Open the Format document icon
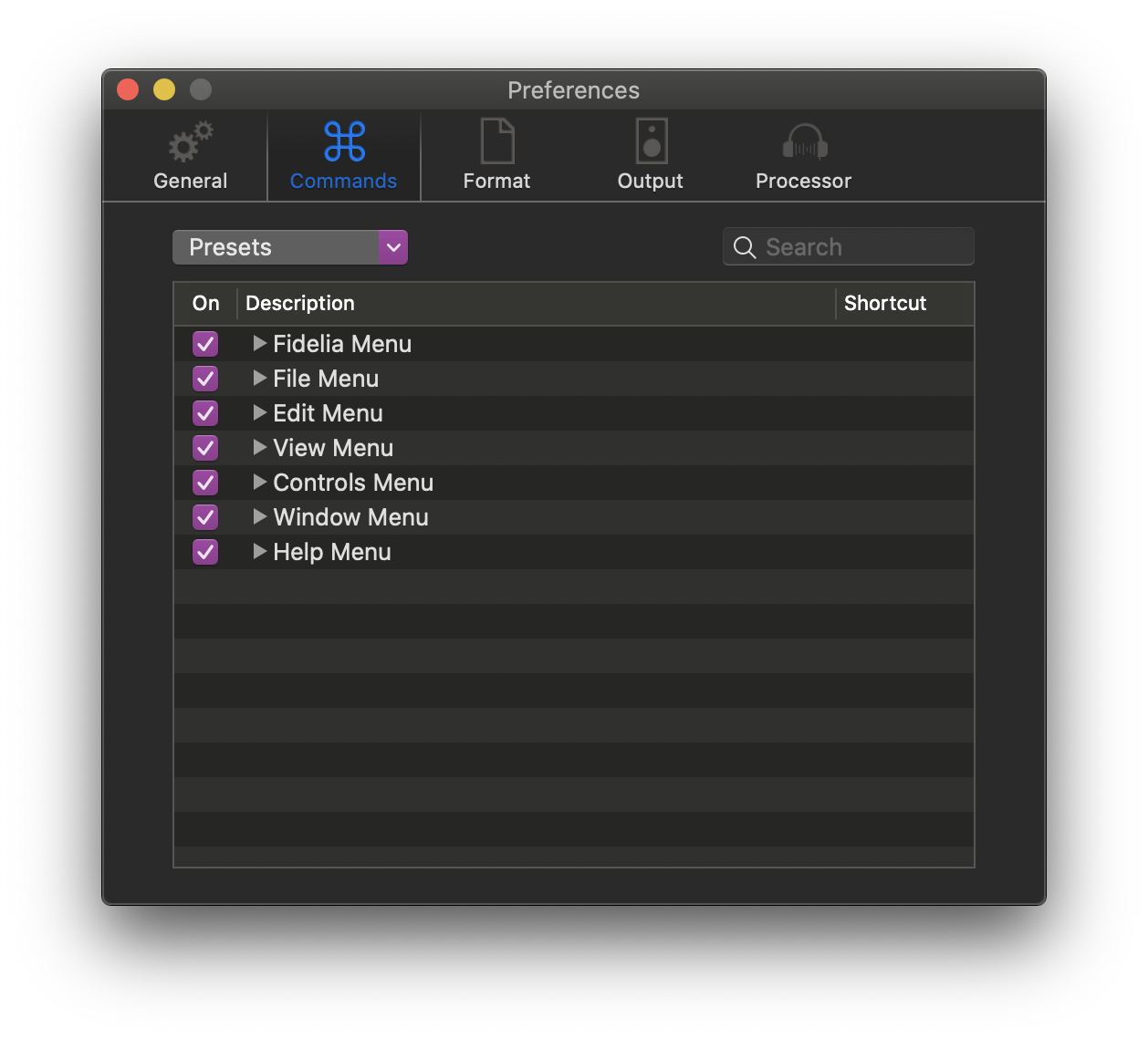The width and height of the screenshot is (1148, 1040). 497,141
